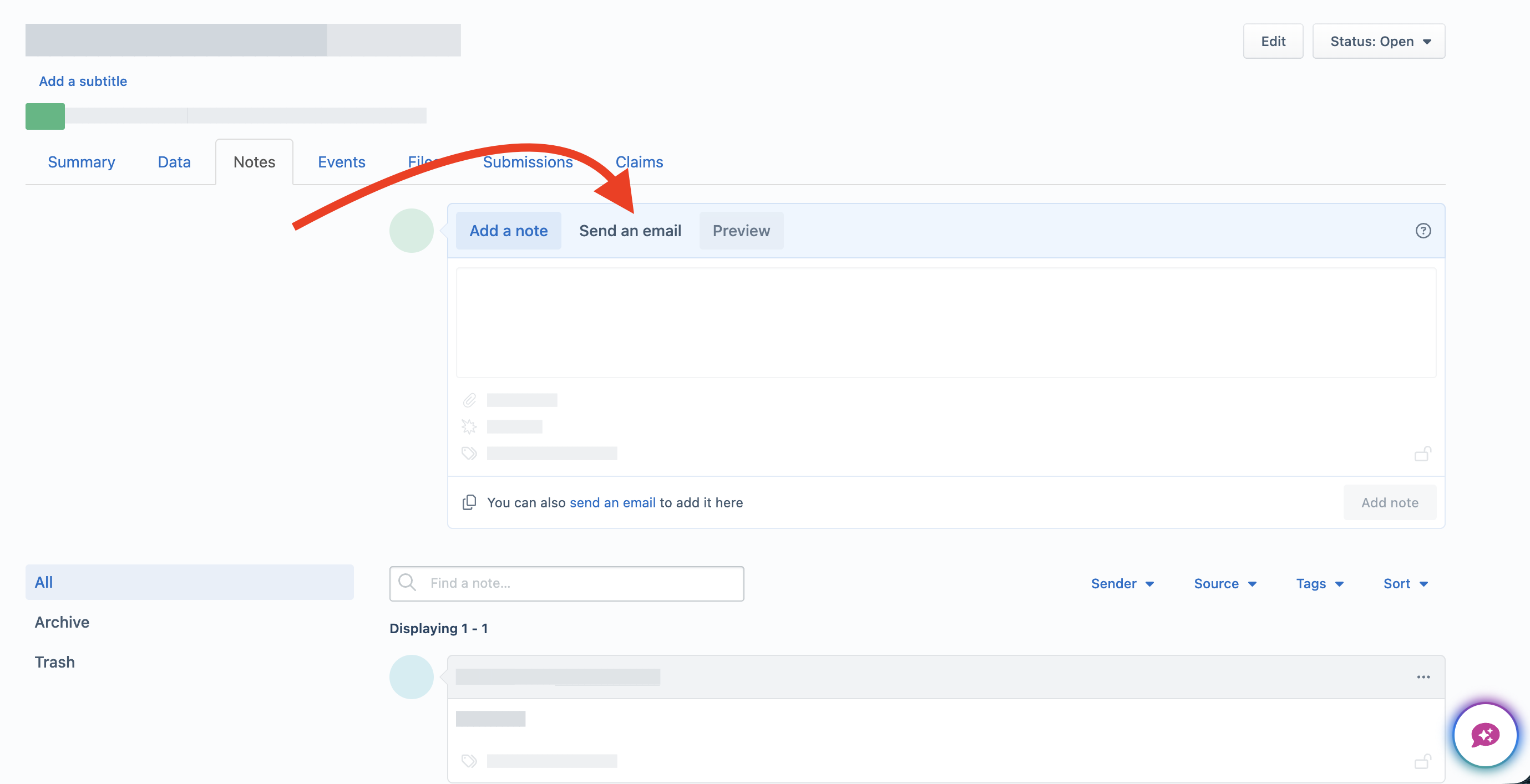Switch to the Data tab
The height and width of the screenshot is (784, 1530).
(174, 162)
